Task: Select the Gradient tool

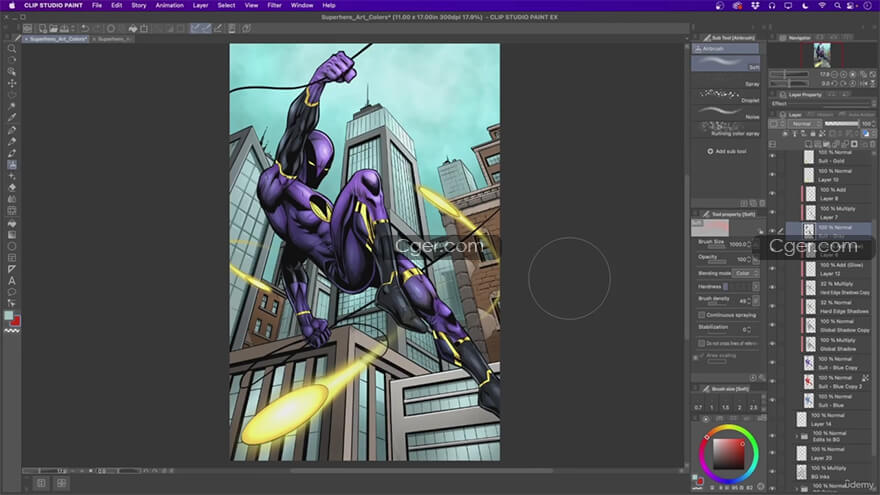Action: [12, 235]
